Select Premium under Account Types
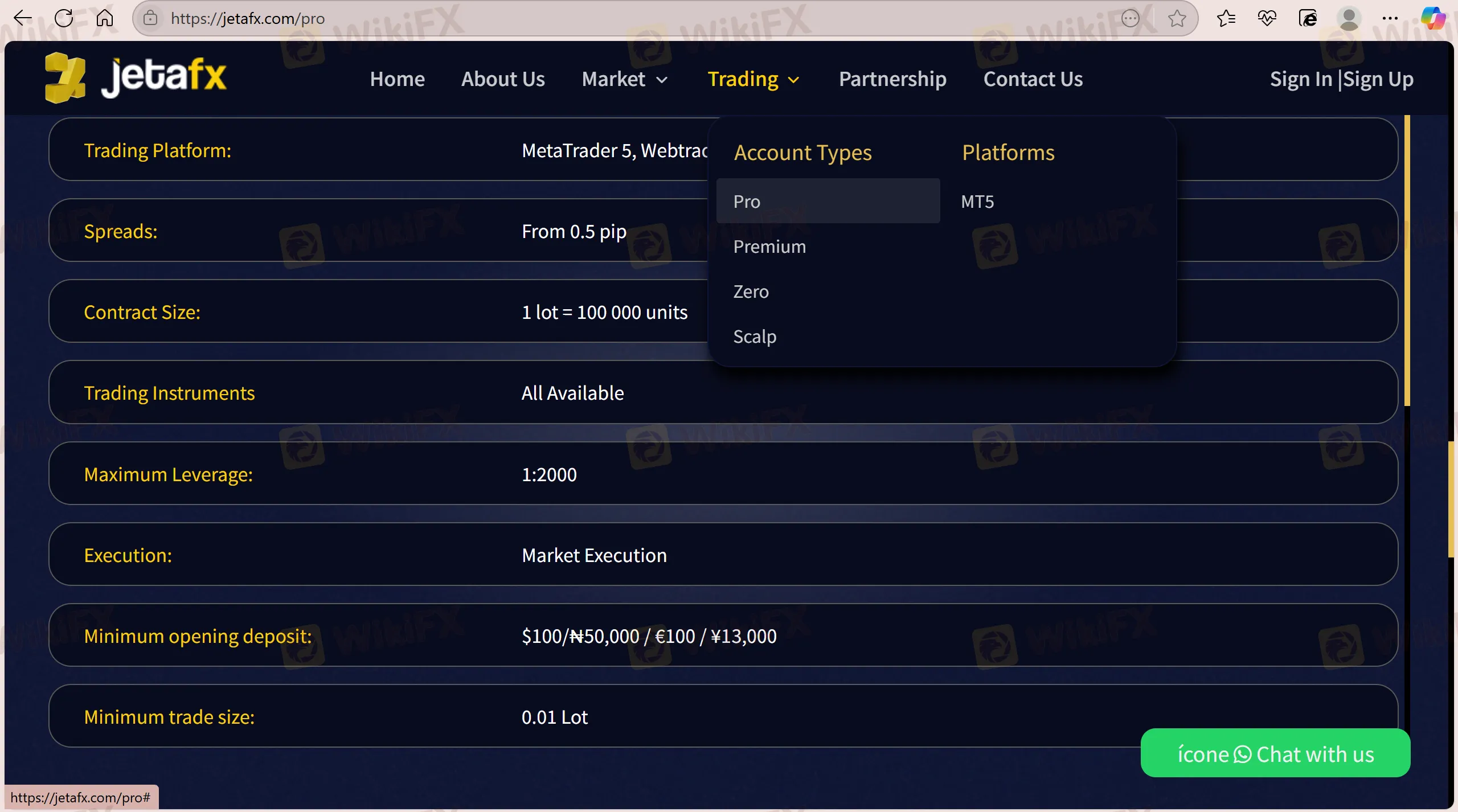The image size is (1458, 812). point(769,246)
